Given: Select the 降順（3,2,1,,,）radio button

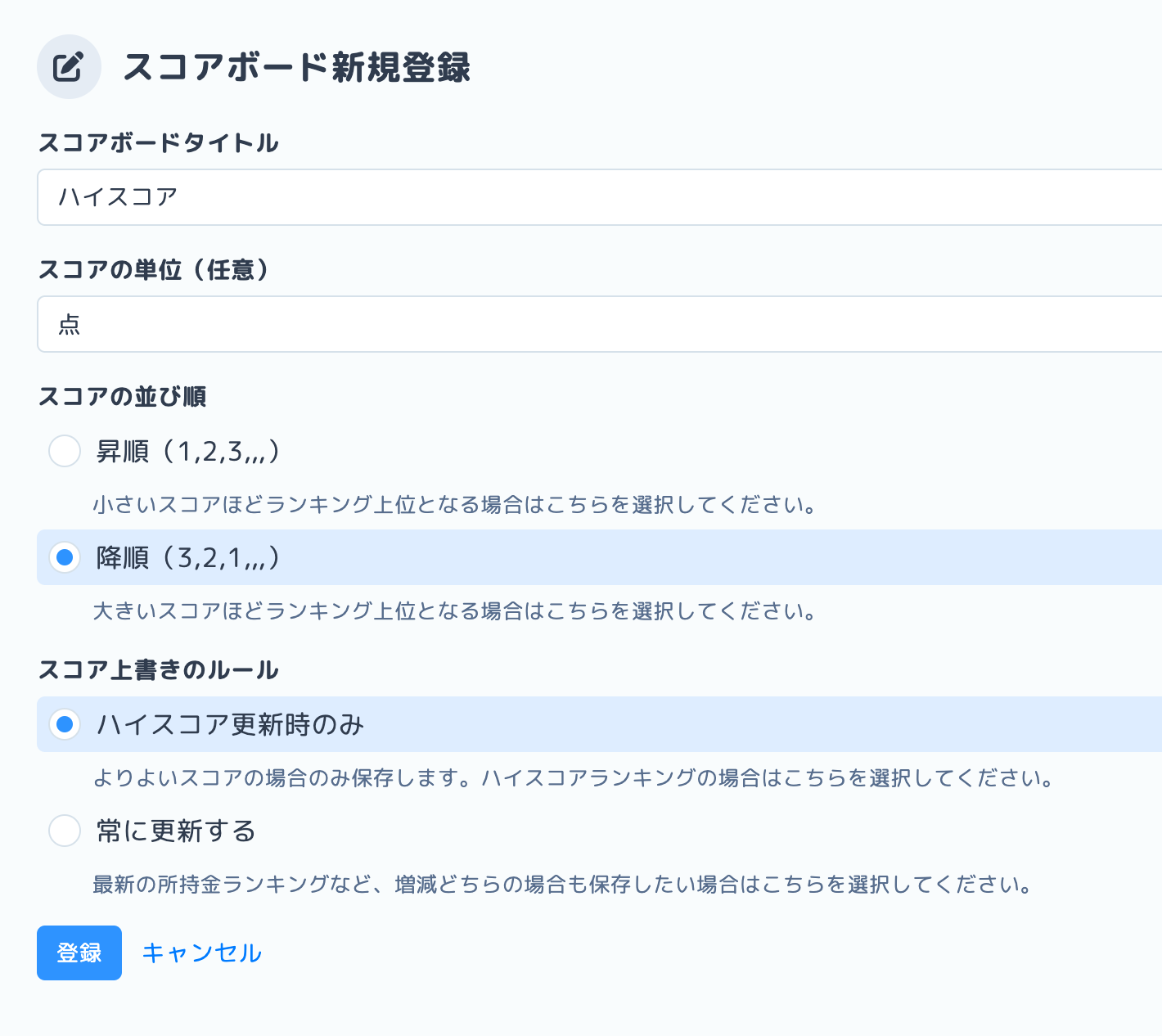Looking at the screenshot, I should tap(65, 557).
